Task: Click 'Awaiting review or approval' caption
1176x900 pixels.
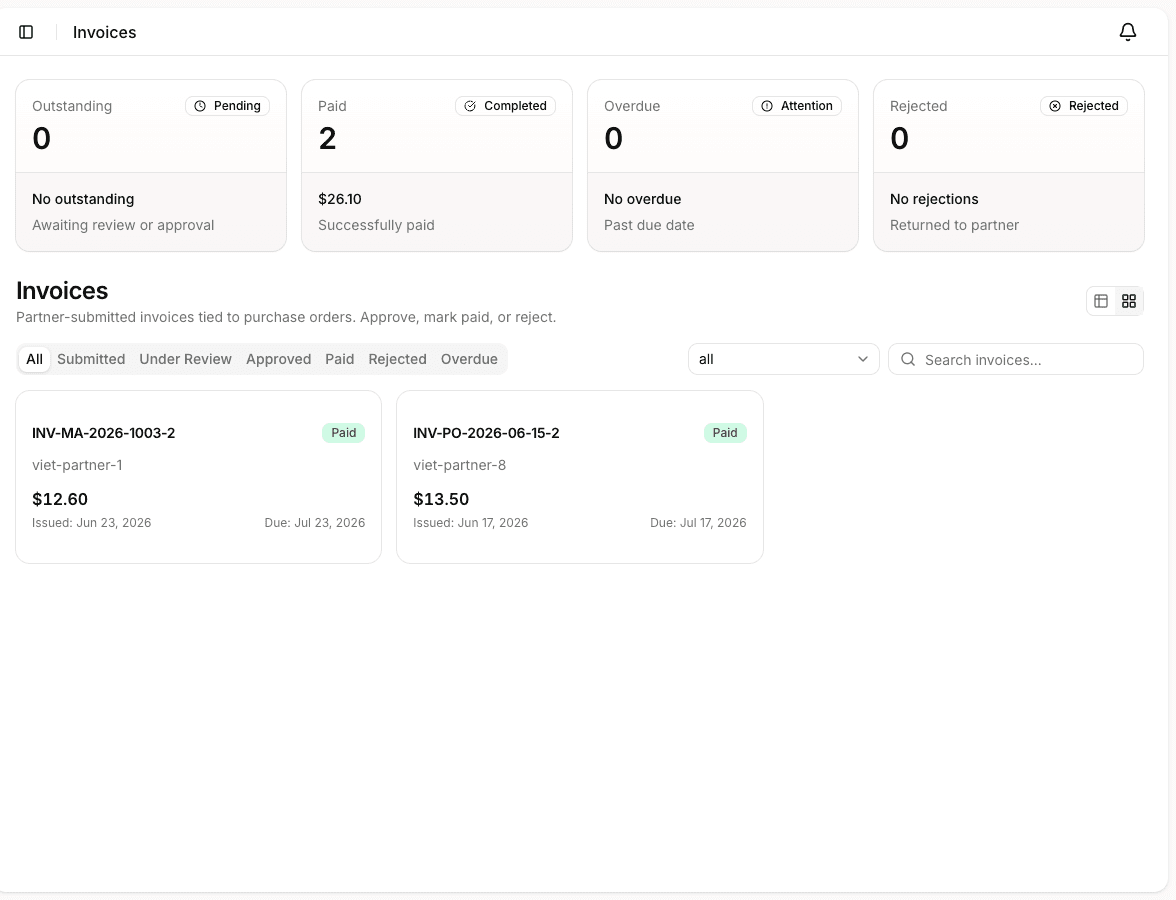Action: (x=123, y=225)
